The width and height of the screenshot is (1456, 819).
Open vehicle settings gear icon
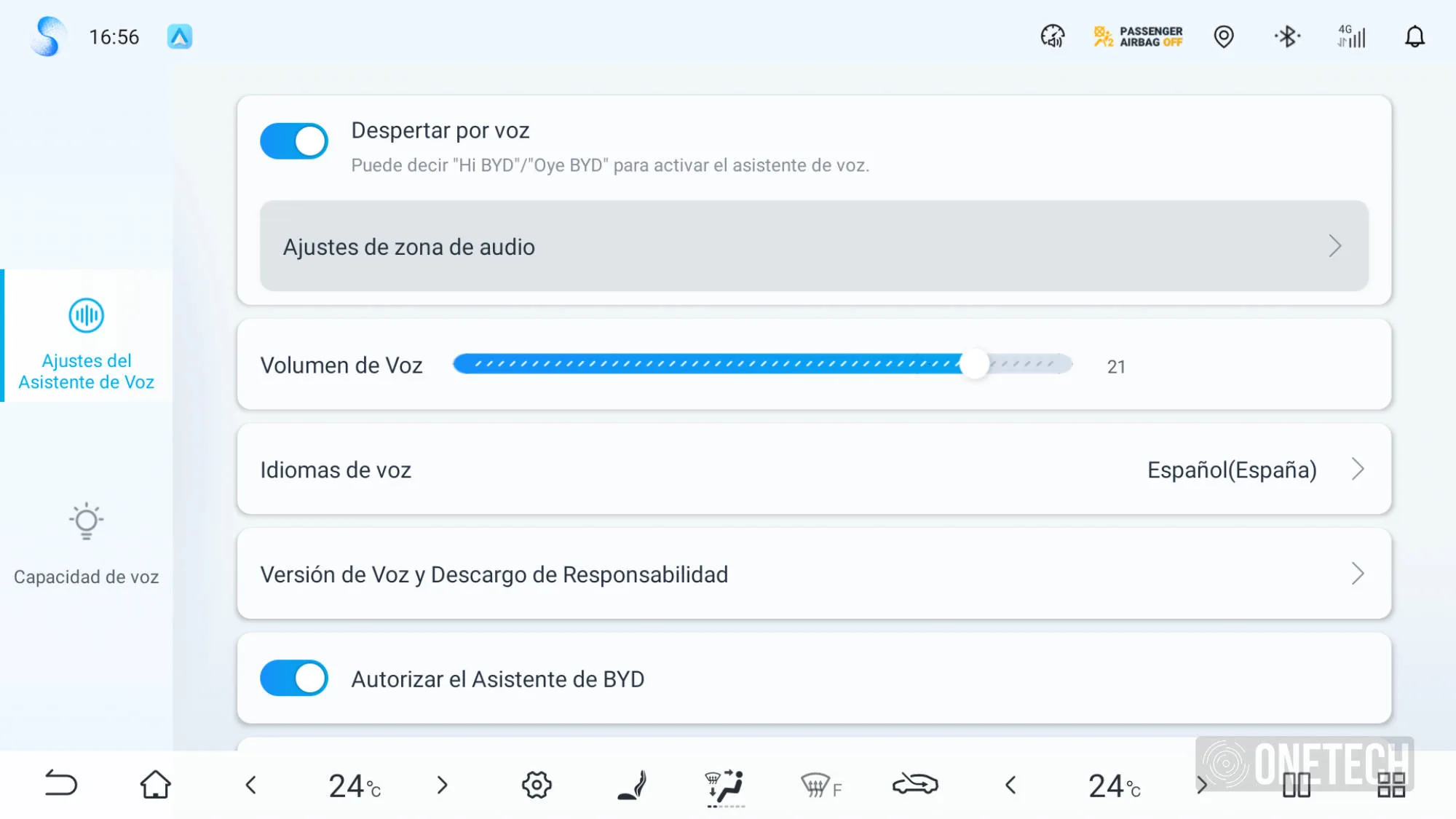[x=537, y=785]
